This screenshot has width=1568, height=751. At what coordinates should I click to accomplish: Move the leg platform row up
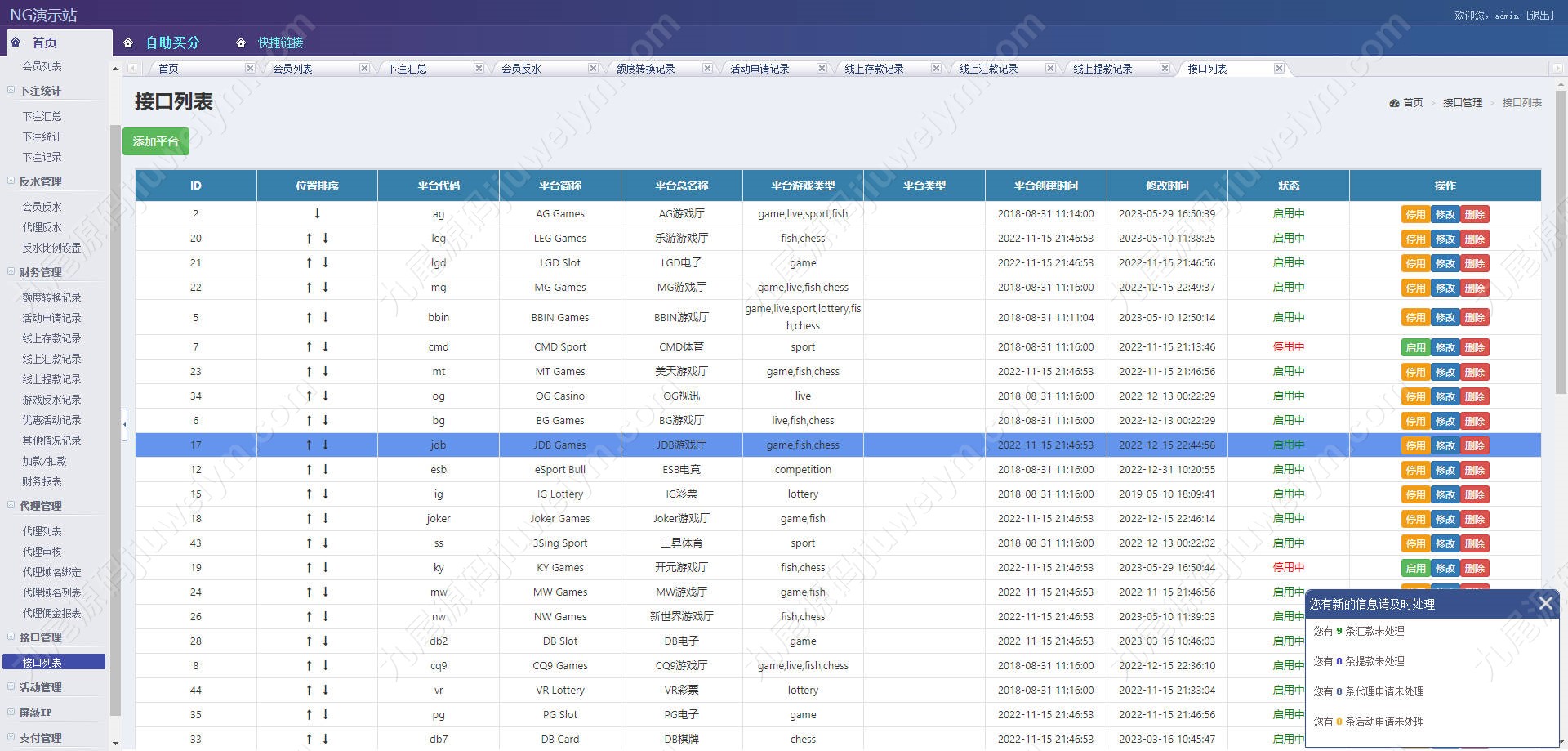click(x=309, y=239)
